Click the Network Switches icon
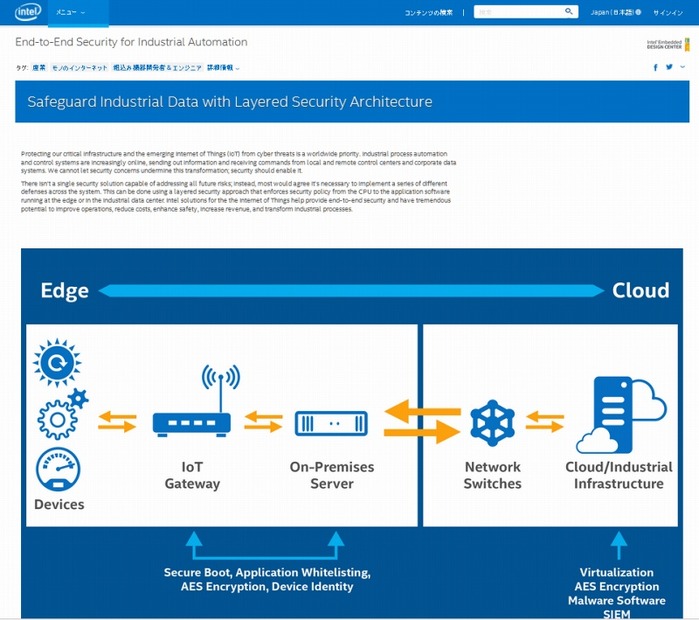This screenshot has height=620, width=699. pyautogui.click(x=492, y=423)
